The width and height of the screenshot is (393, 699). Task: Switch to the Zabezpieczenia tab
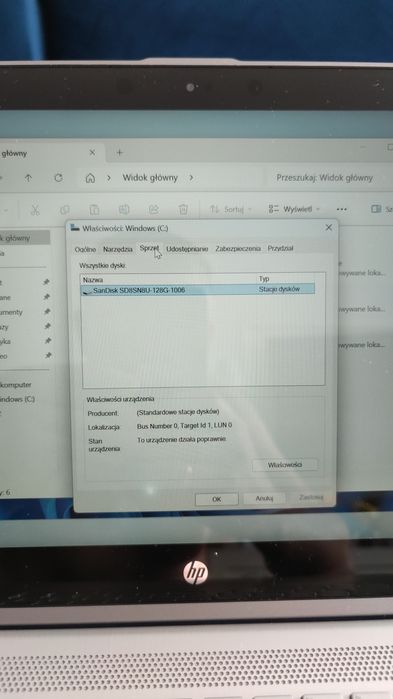click(237, 249)
